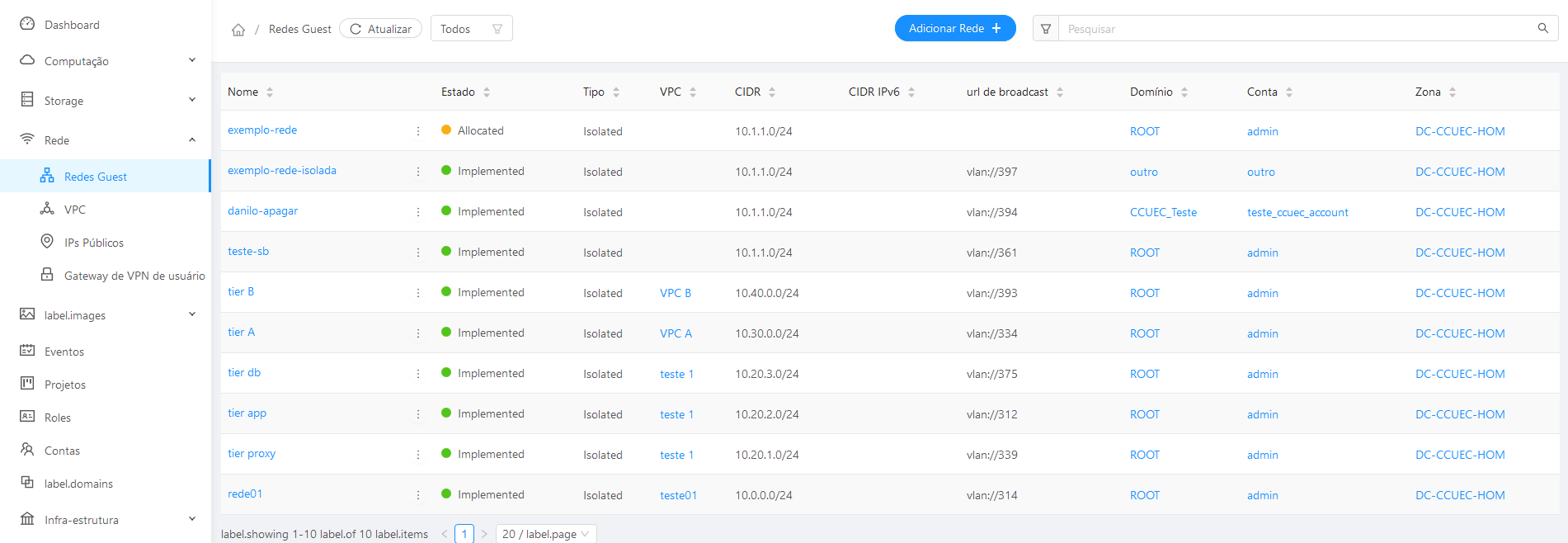Click the home breadcrumb icon

(238, 30)
